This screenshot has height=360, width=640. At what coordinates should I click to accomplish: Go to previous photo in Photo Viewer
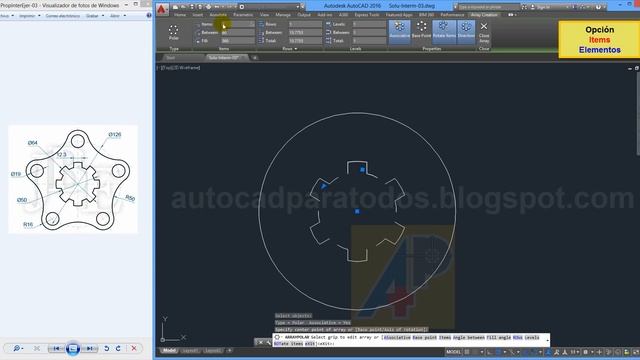tap(56, 348)
